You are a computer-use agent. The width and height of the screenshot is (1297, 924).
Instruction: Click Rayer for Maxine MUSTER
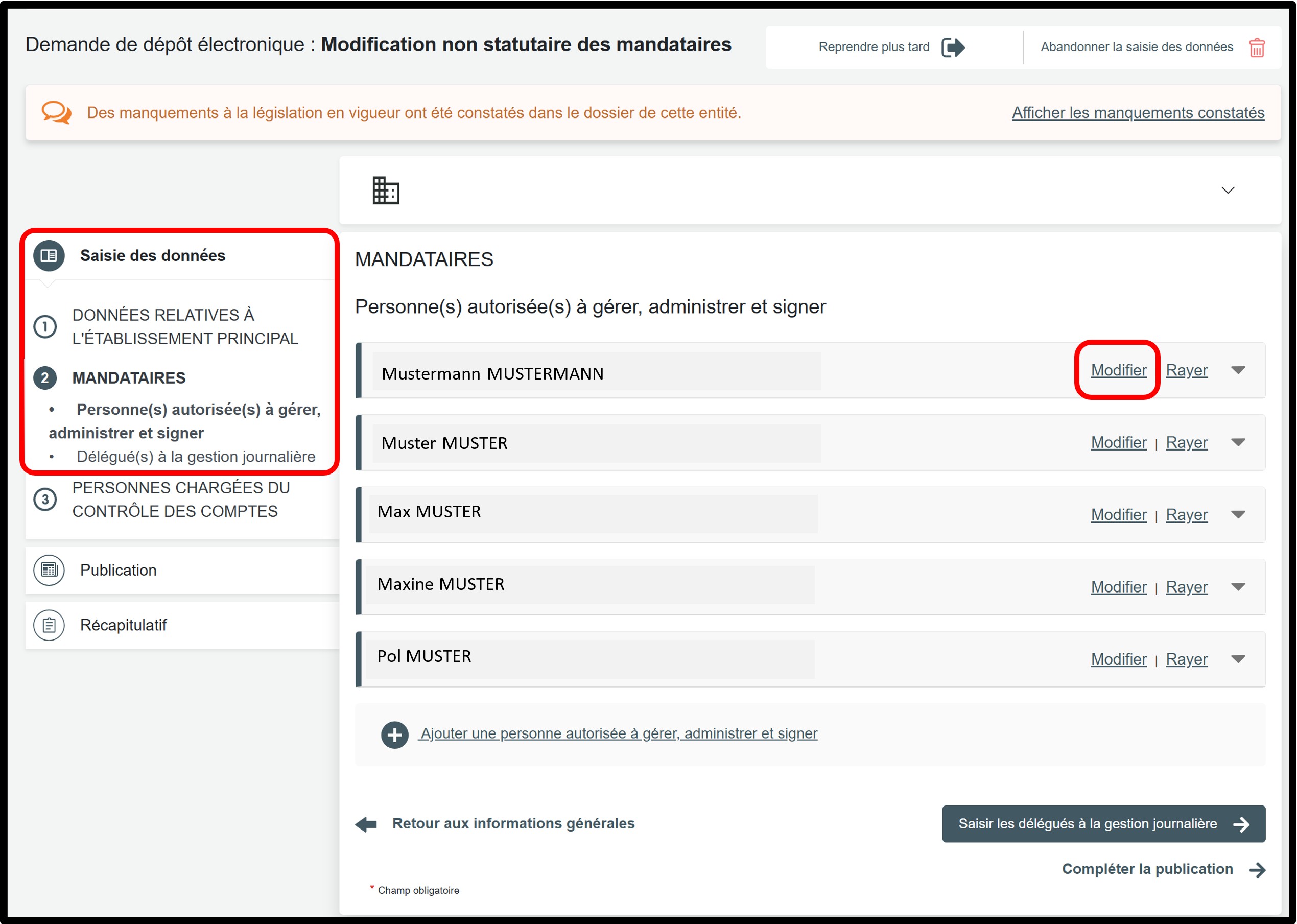click(1186, 586)
